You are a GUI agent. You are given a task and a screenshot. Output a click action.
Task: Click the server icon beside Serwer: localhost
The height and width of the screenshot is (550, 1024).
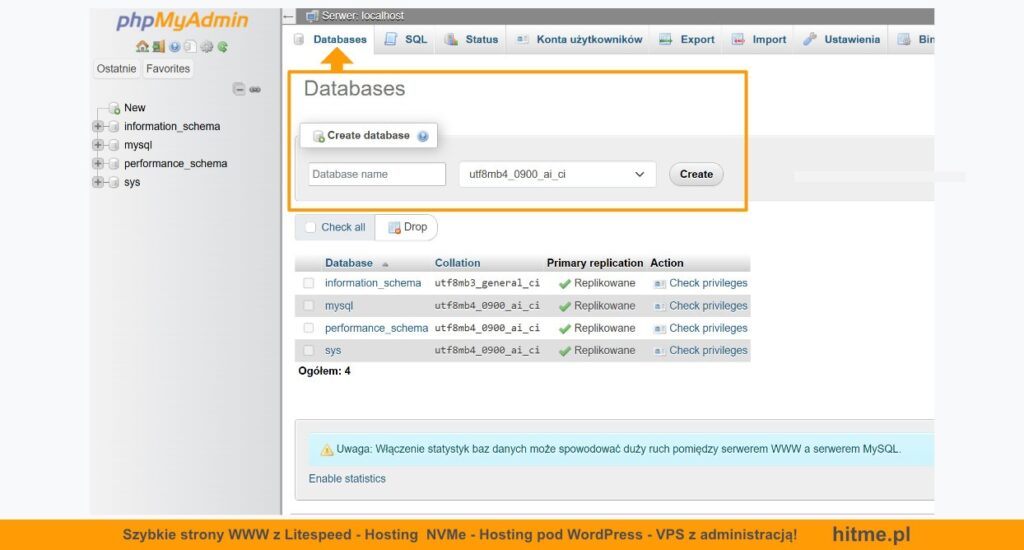click(x=312, y=16)
